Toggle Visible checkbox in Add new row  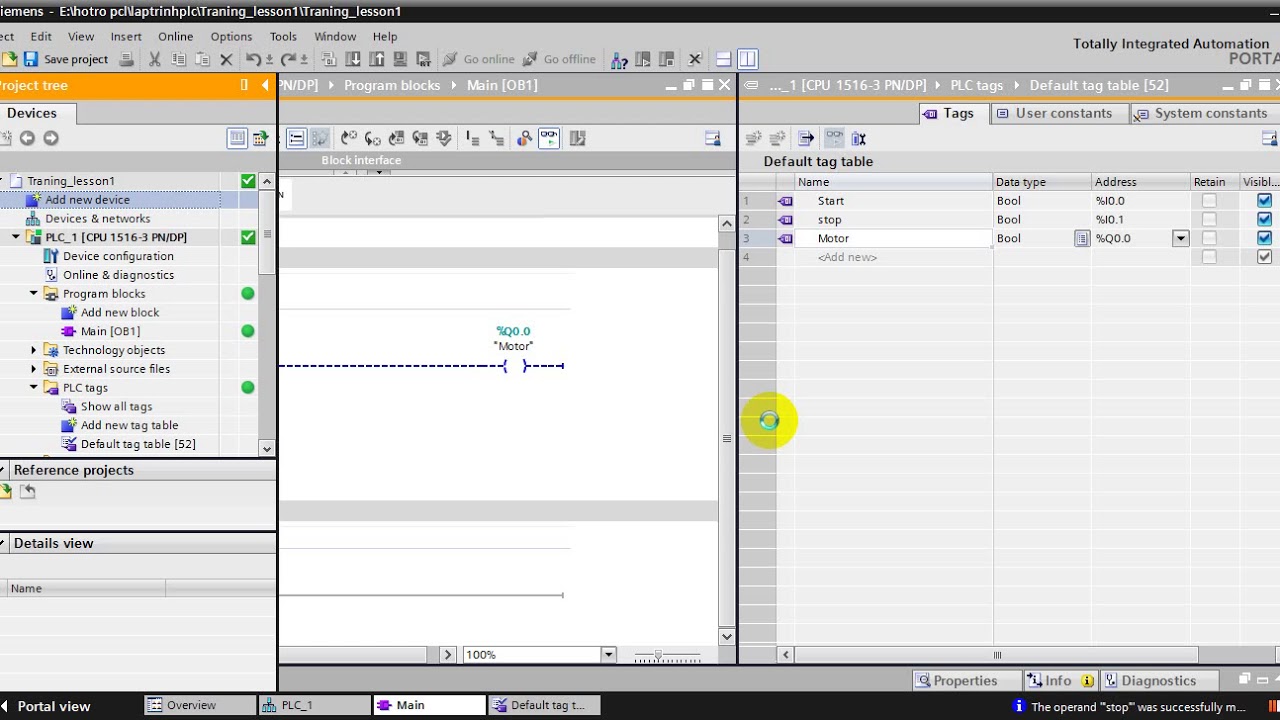(x=1264, y=257)
